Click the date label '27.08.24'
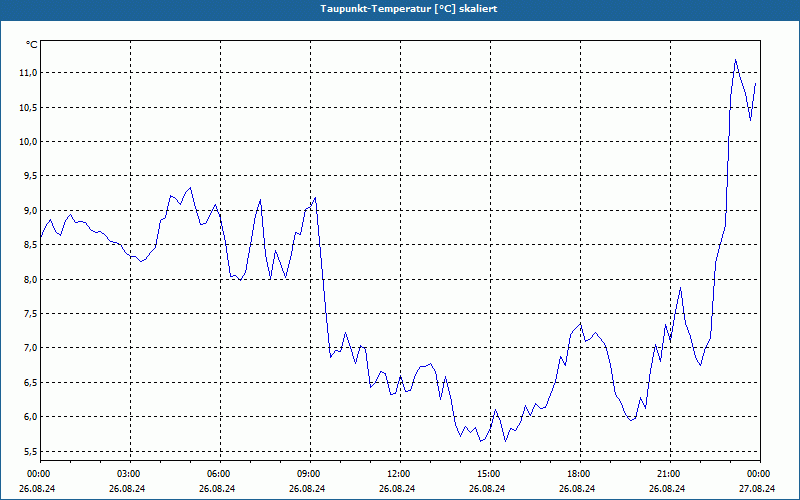The width and height of the screenshot is (800, 500). coord(757,488)
